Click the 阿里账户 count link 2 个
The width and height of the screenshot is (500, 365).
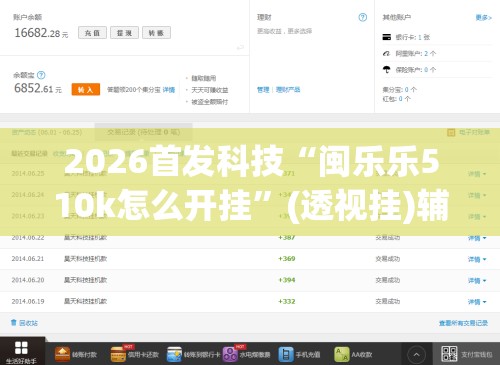click(430, 53)
